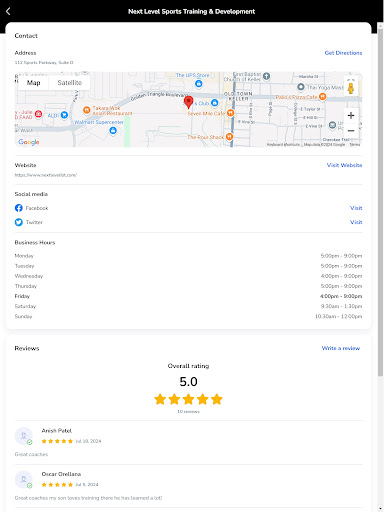Select the Walmart Supercenter map marker
The image size is (384, 512).
tap(113, 131)
